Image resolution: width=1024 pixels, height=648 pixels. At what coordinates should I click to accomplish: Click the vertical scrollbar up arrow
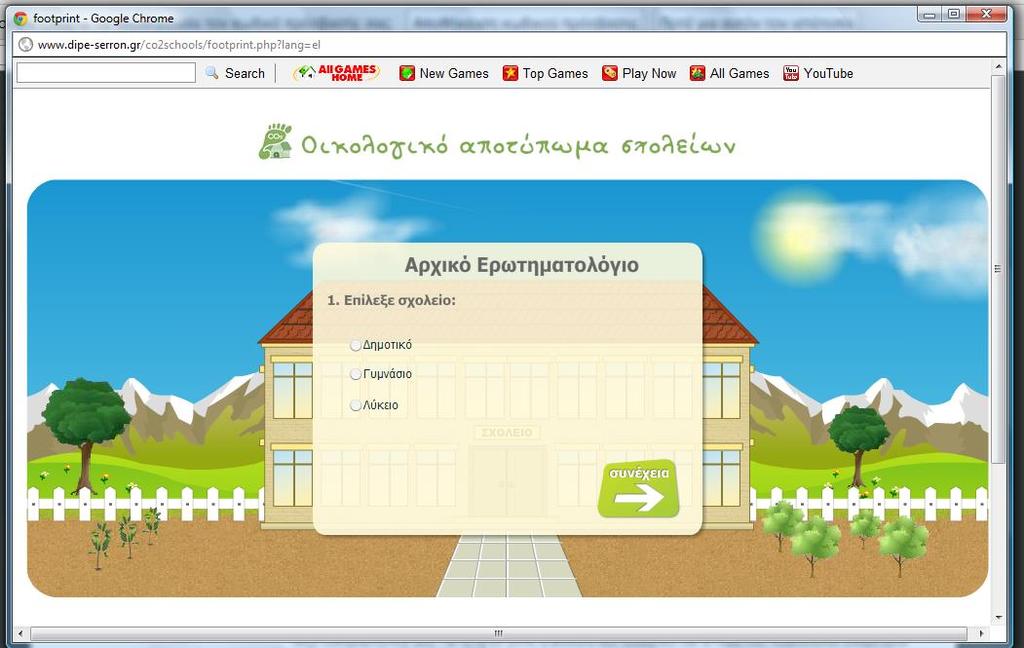(997, 67)
